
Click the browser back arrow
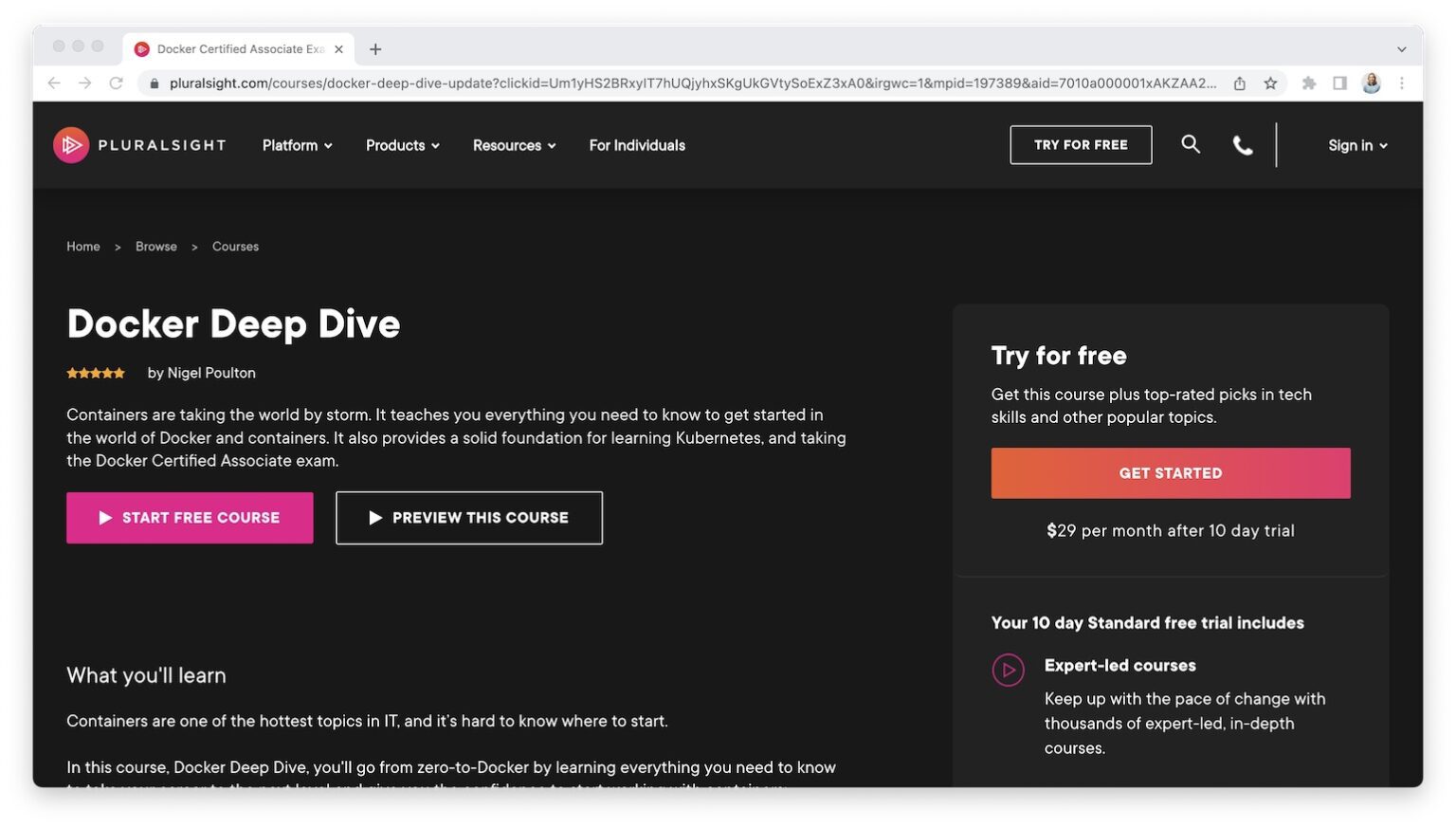[54, 83]
